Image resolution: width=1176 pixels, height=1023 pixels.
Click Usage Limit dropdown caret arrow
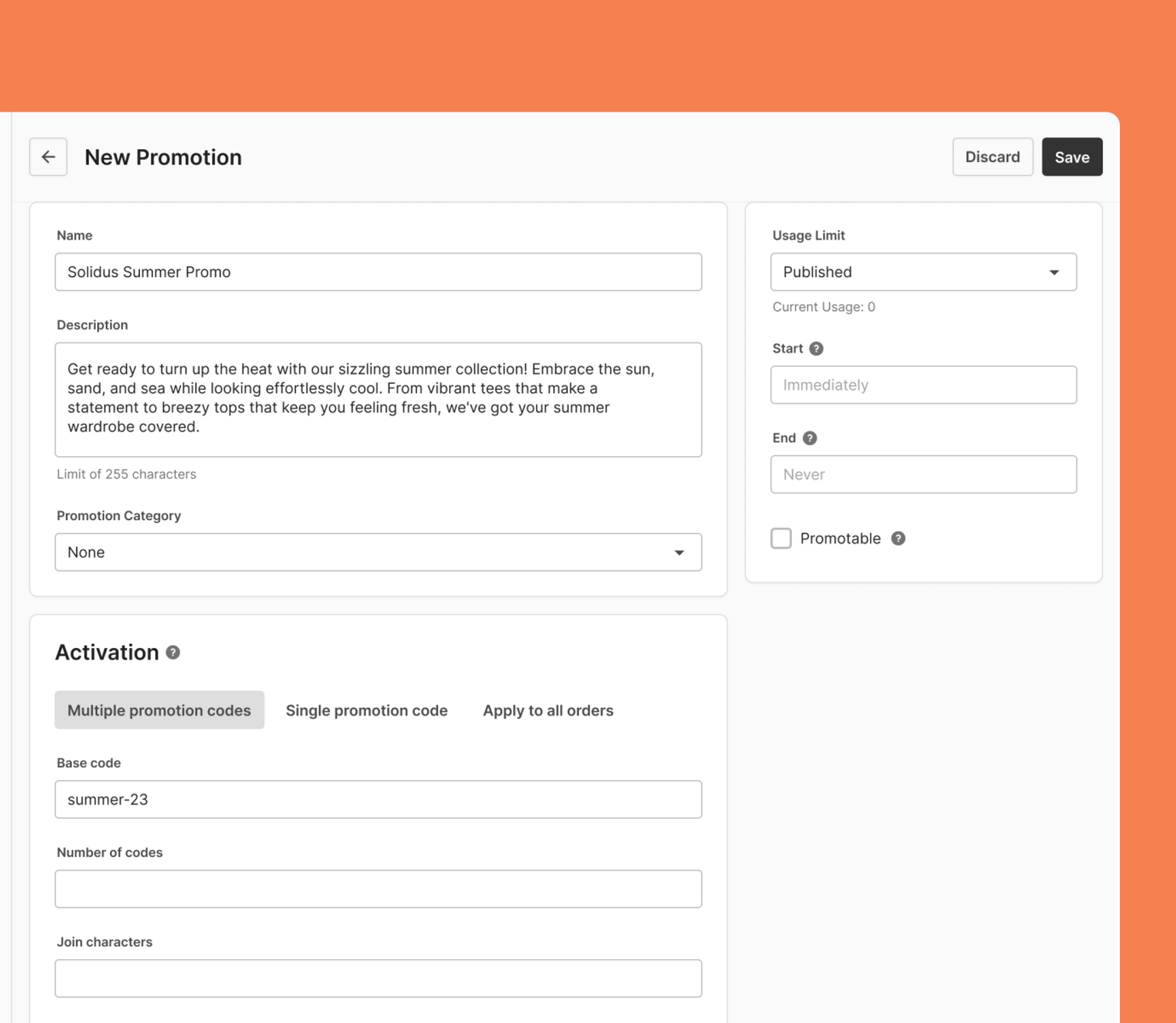(x=1054, y=272)
